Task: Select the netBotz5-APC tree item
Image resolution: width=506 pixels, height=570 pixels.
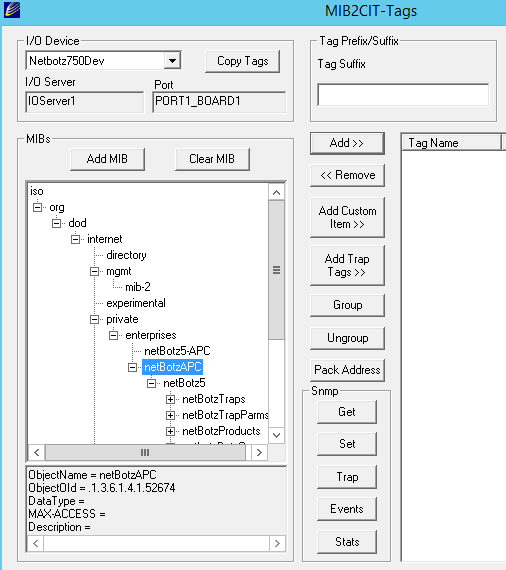Action: point(177,351)
